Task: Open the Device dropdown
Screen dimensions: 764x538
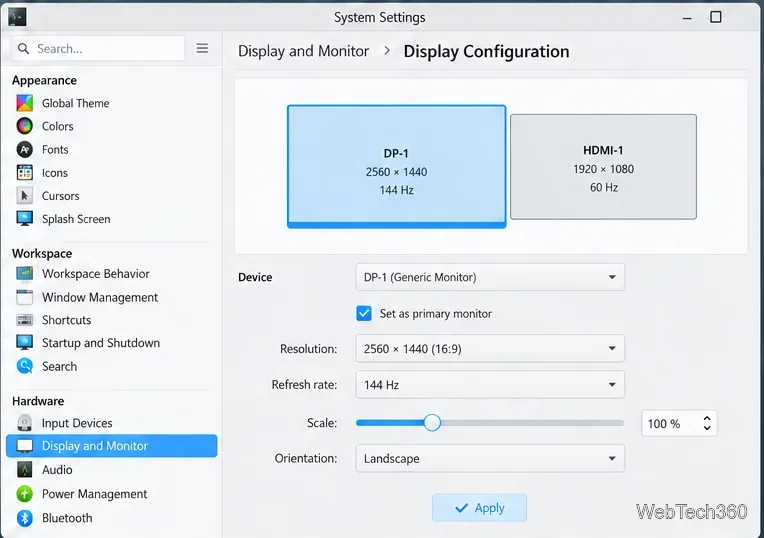Action: coord(490,277)
